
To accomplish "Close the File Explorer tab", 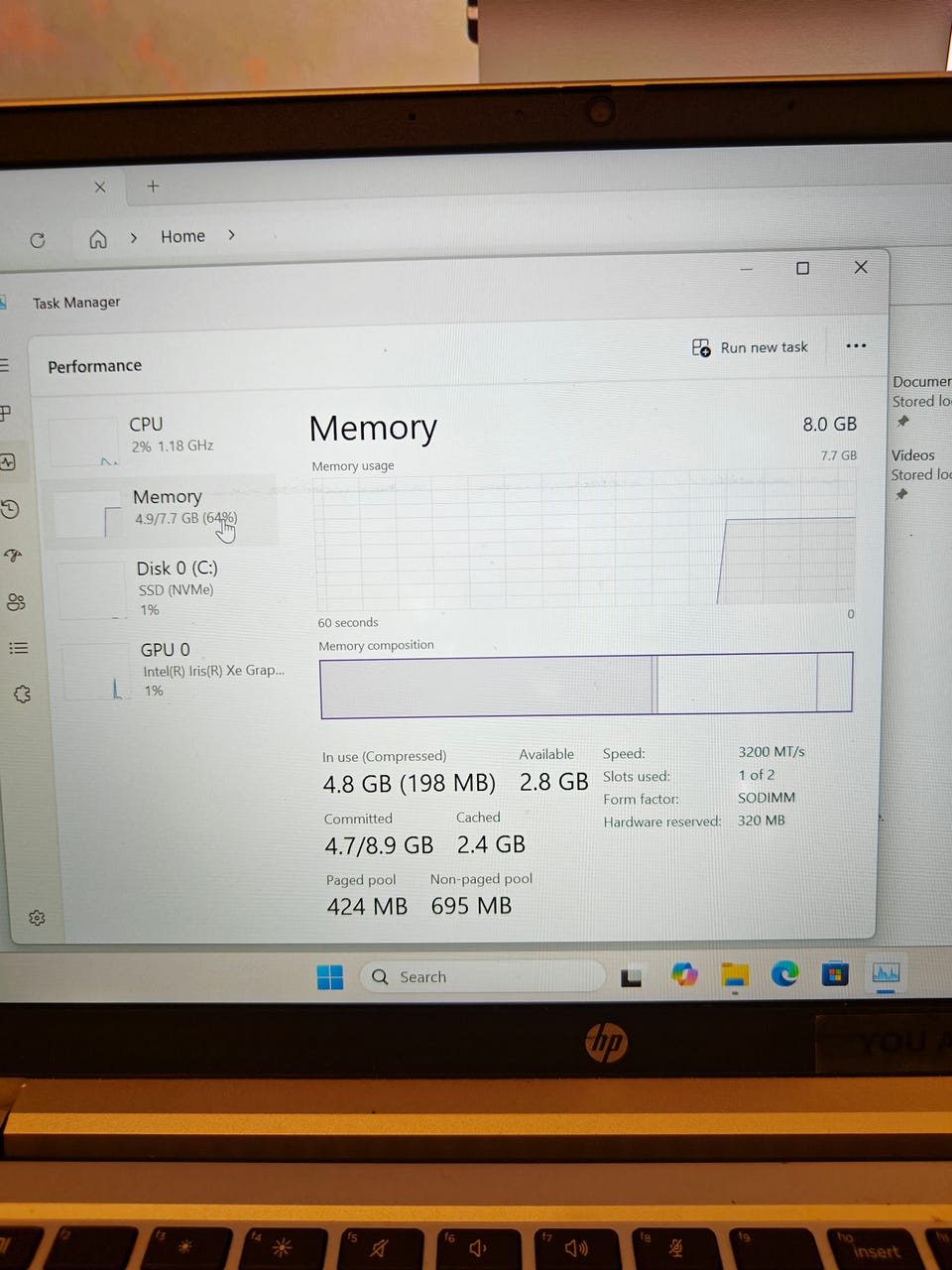I will click(x=99, y=187).
